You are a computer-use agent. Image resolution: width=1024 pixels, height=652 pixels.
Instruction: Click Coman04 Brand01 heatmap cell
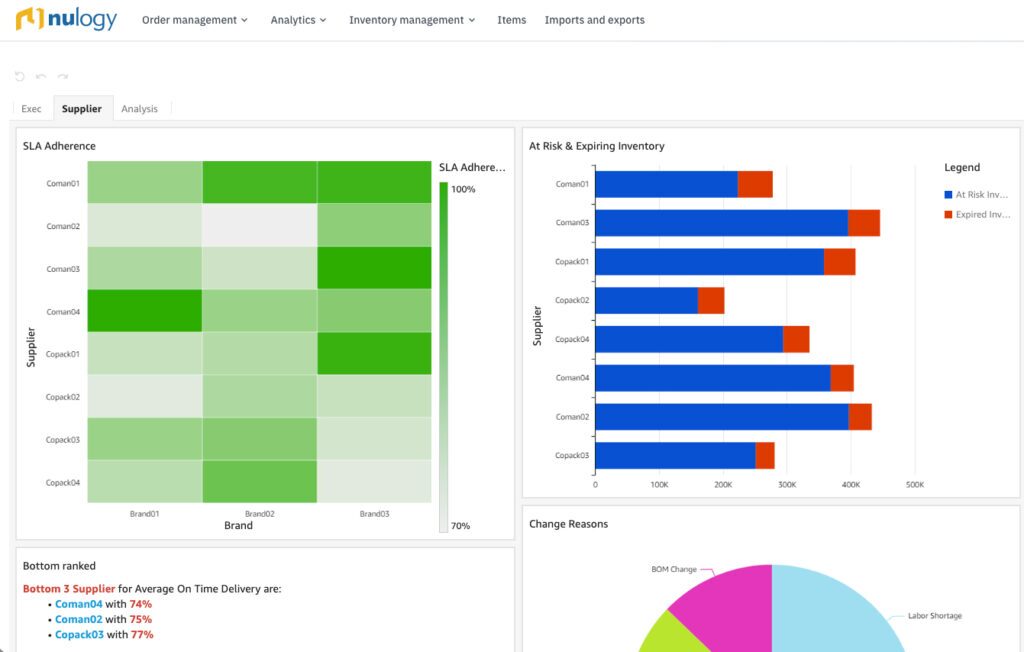point(144,310)
